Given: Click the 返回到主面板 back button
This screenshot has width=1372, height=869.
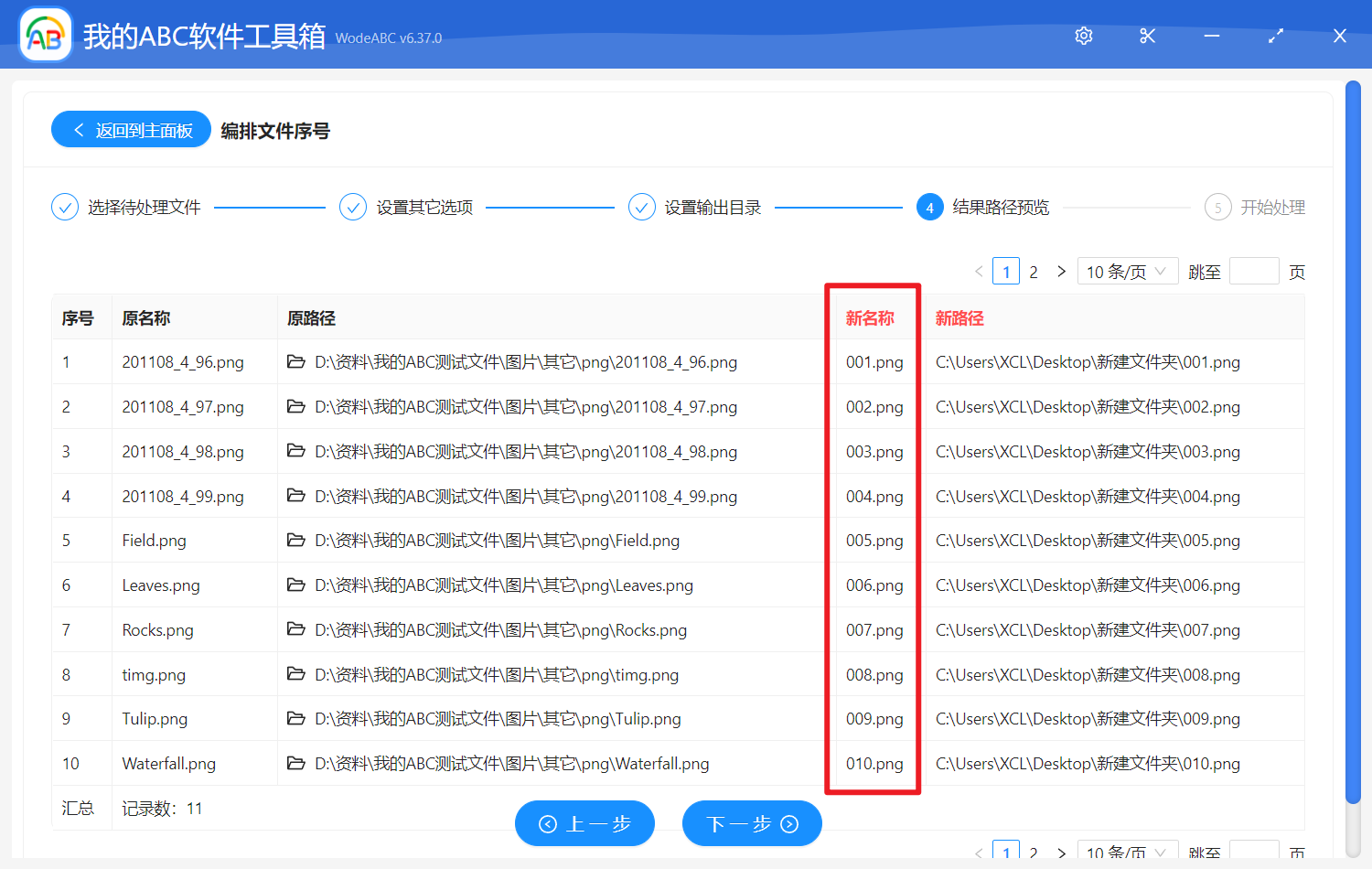Looking at the screenshot, I should tap(130, 129).
